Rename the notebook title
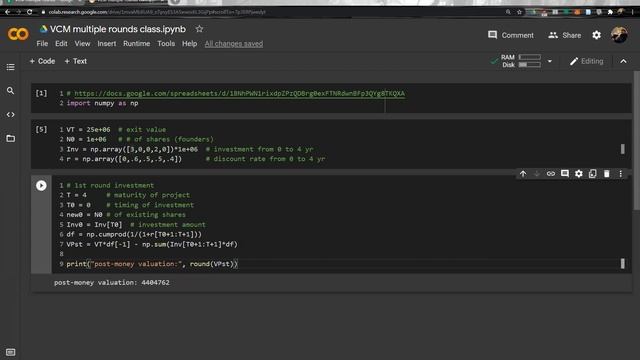Screen dimensions: 640x360 point(118,29)
